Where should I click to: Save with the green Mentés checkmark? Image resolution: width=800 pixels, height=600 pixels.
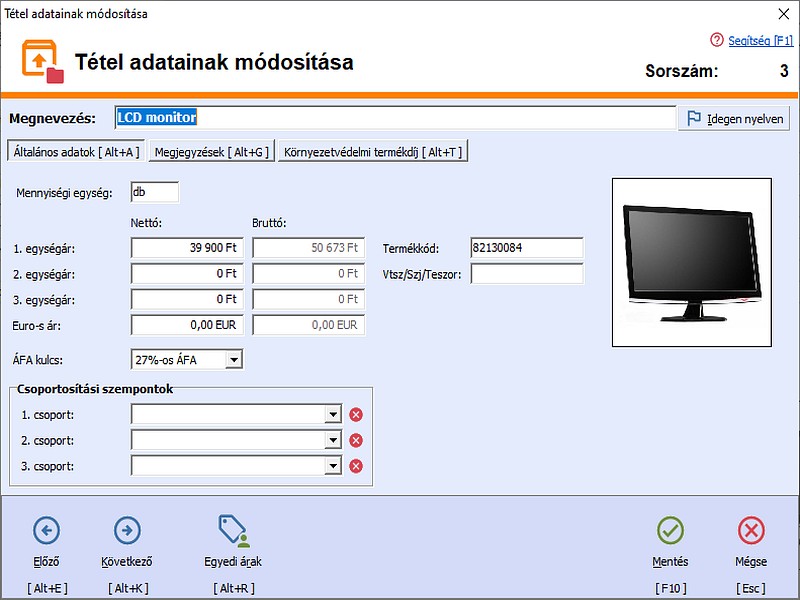[x=670, y=530]
